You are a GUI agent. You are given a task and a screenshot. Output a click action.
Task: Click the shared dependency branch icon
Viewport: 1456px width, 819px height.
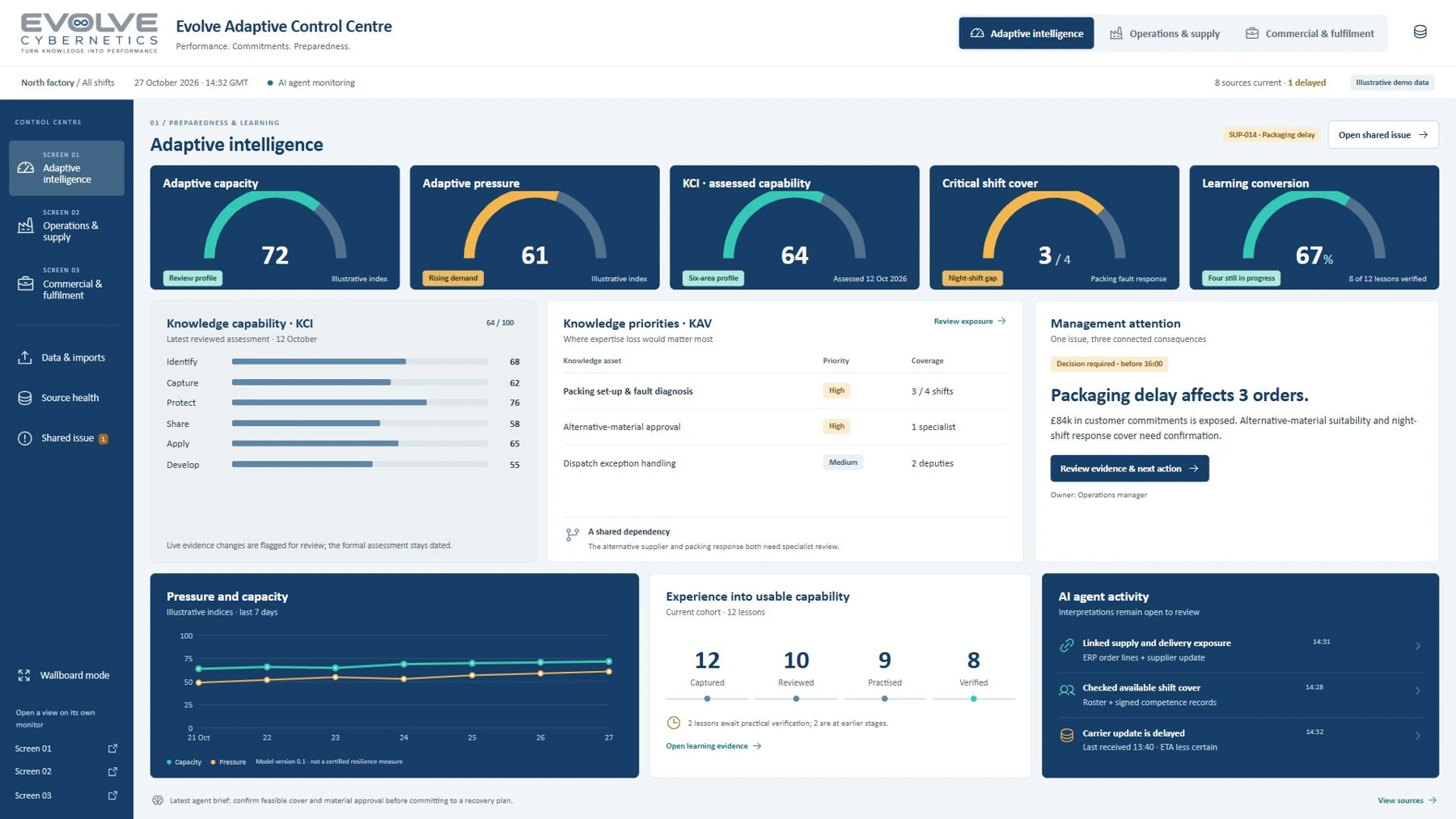point(573,534)
